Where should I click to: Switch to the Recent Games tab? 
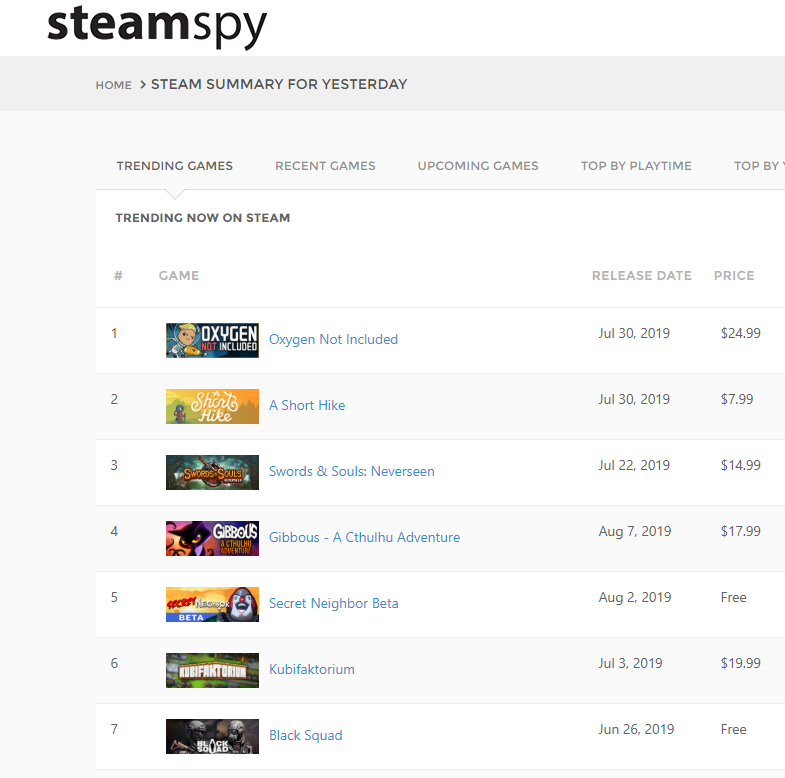325,166
